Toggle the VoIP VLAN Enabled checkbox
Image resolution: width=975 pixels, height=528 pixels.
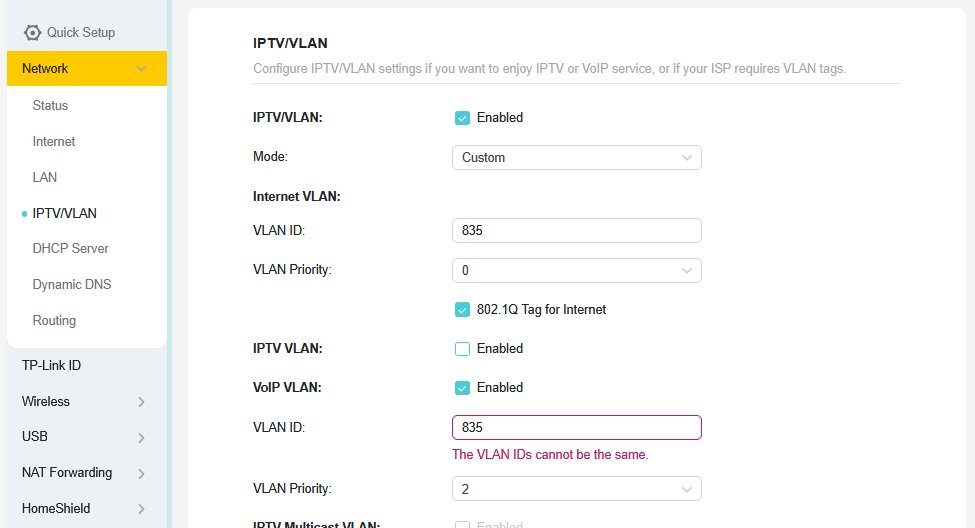tap(462, 388)
